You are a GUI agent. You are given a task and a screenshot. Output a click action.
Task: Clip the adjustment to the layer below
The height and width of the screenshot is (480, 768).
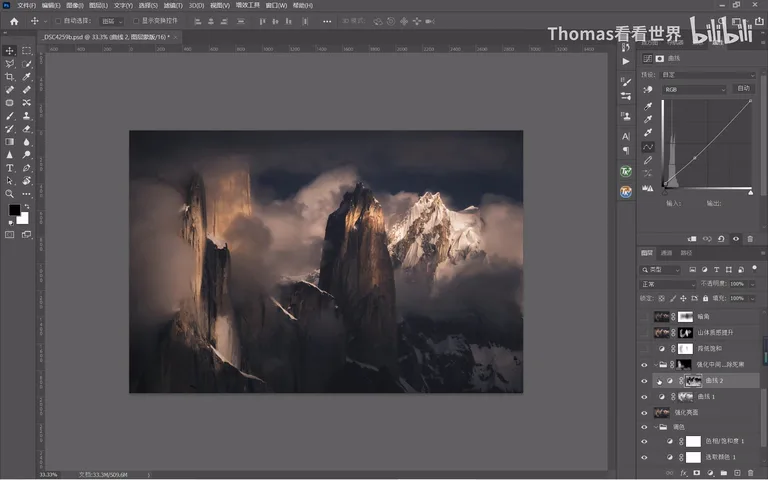(x=692, y=239)
